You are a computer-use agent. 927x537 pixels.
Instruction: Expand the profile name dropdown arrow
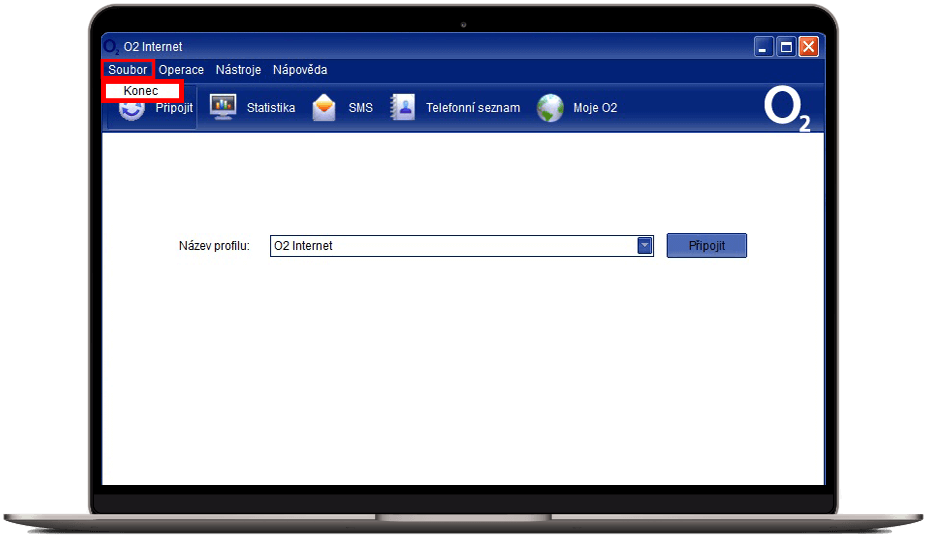(x=645, y=246)
